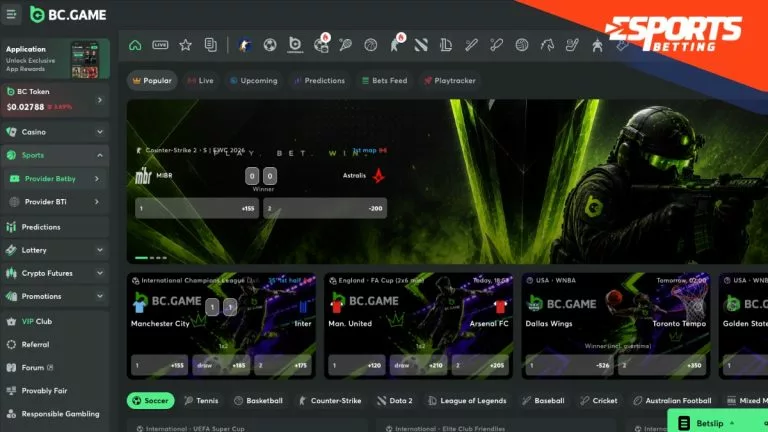This screenshot has width=768, height=432.
Task: Select the cricket bat icon
Action: (x=496, y=45)
